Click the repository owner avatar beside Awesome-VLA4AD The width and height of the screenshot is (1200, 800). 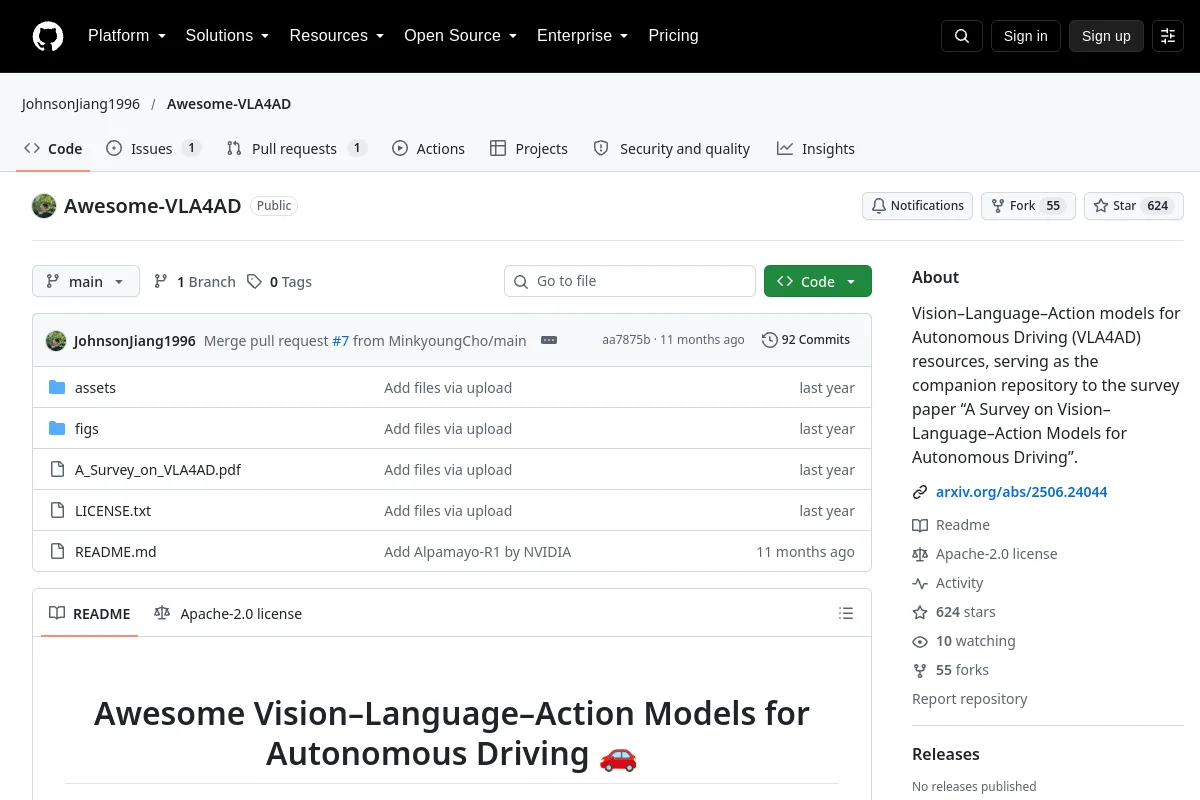tap(44, 206)
